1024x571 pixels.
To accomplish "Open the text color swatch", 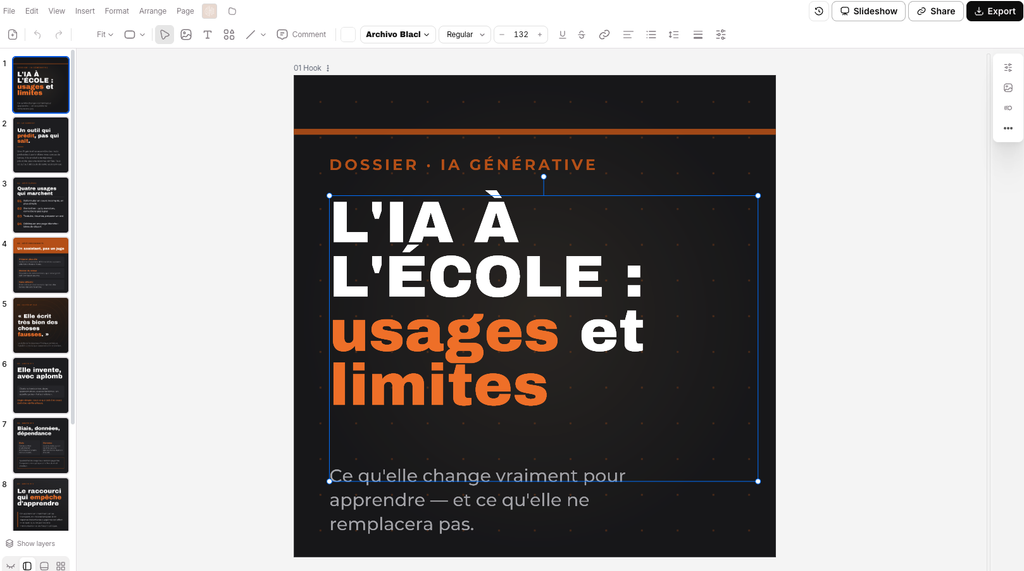I will pyautogui.click(x=348, y=35).
